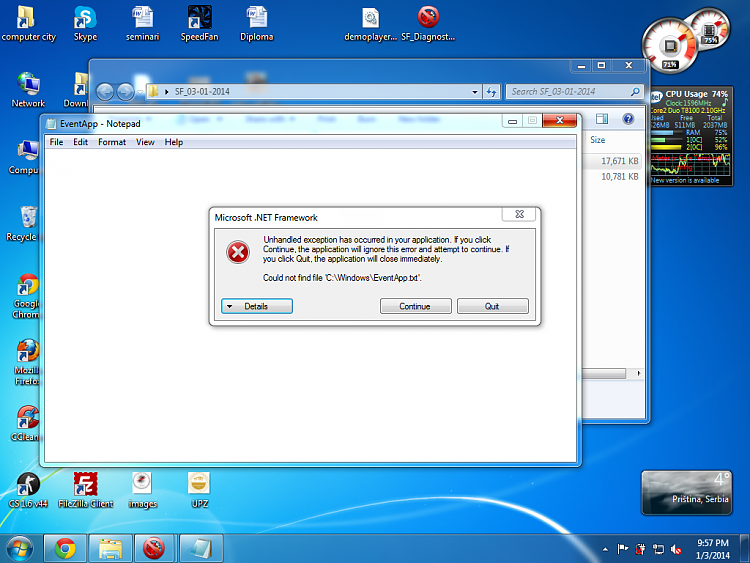Screen dimensions: 750x563
Task: Launch Mozilla Firefox desktop shortcut
Action: click(27, 363)
